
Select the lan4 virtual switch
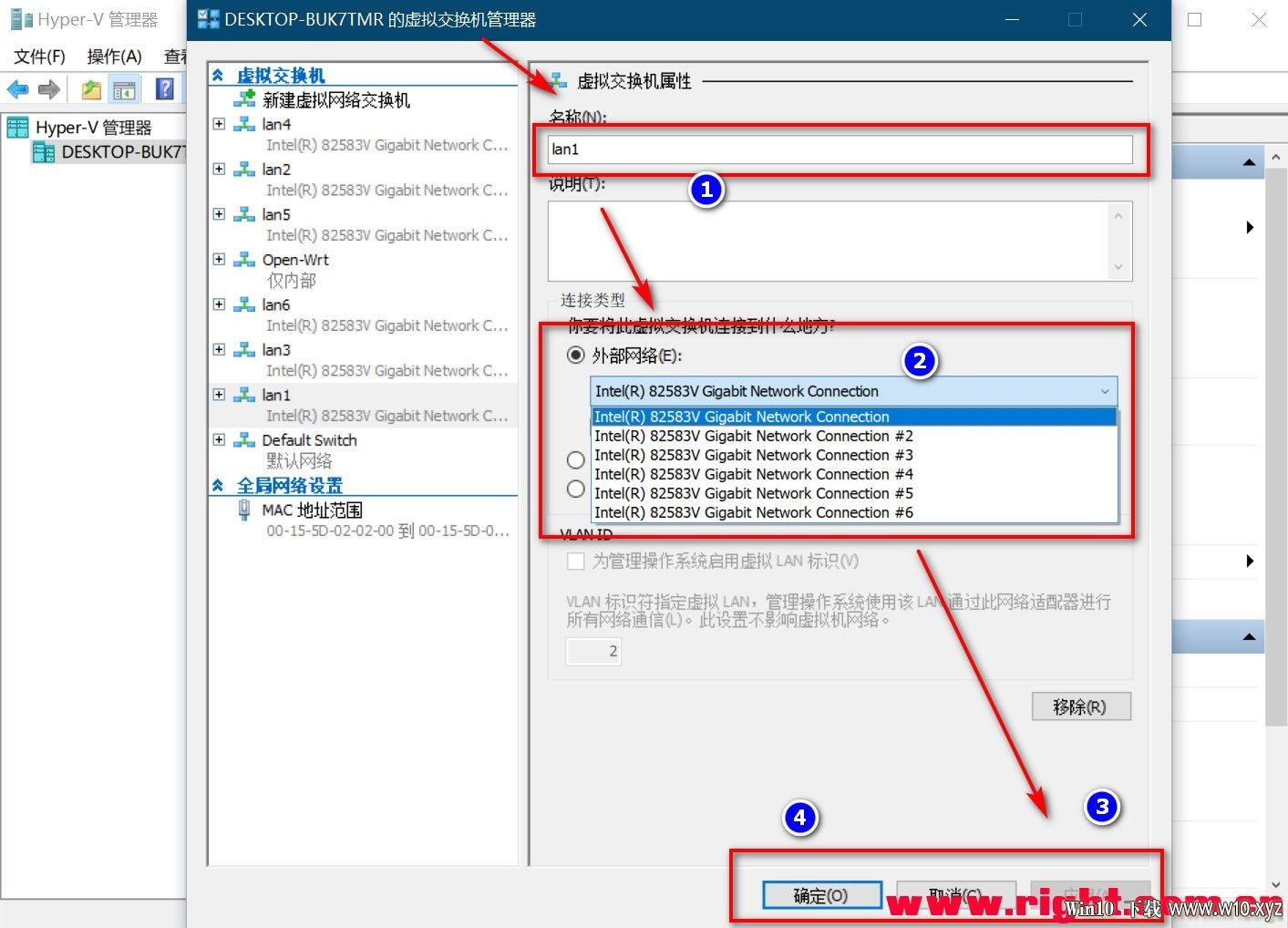click(276, 124)
